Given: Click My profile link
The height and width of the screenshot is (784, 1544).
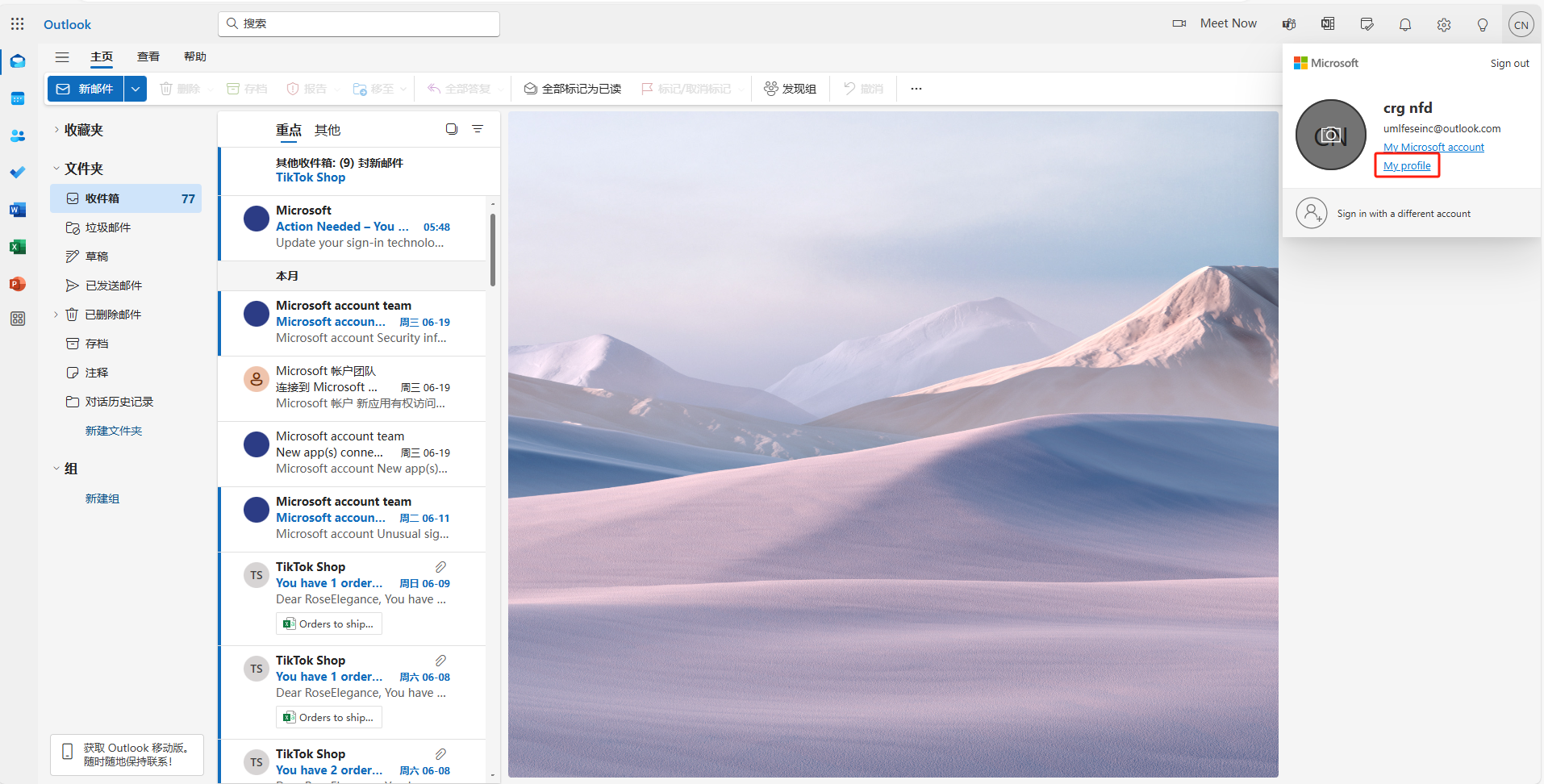Looking at the screenshot, I should click(x=1407, y=165).
